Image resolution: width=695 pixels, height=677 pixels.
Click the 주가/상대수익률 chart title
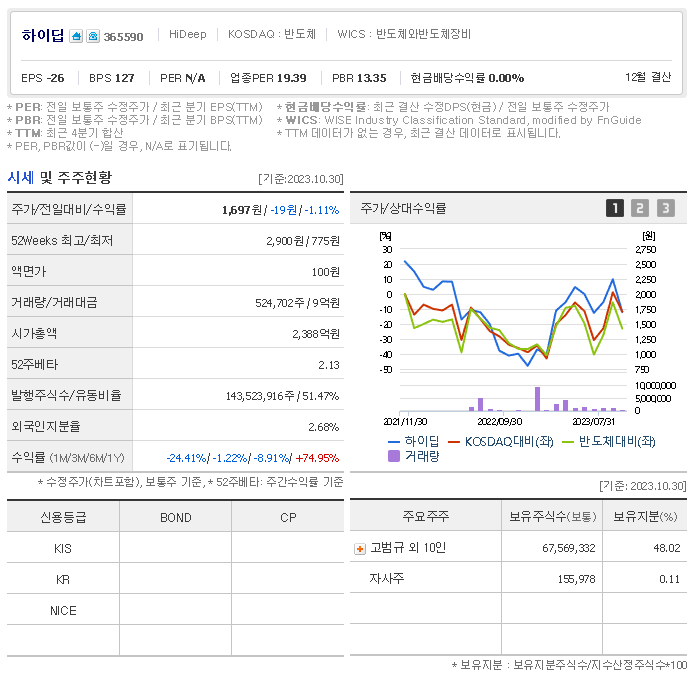click(x=403, y=208)
